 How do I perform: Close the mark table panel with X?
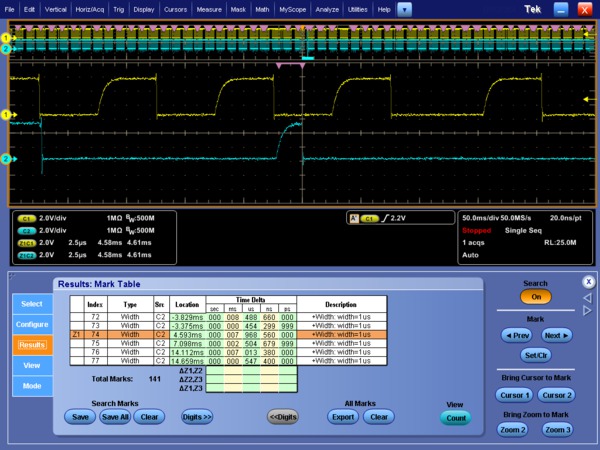(x=587, y=282)
